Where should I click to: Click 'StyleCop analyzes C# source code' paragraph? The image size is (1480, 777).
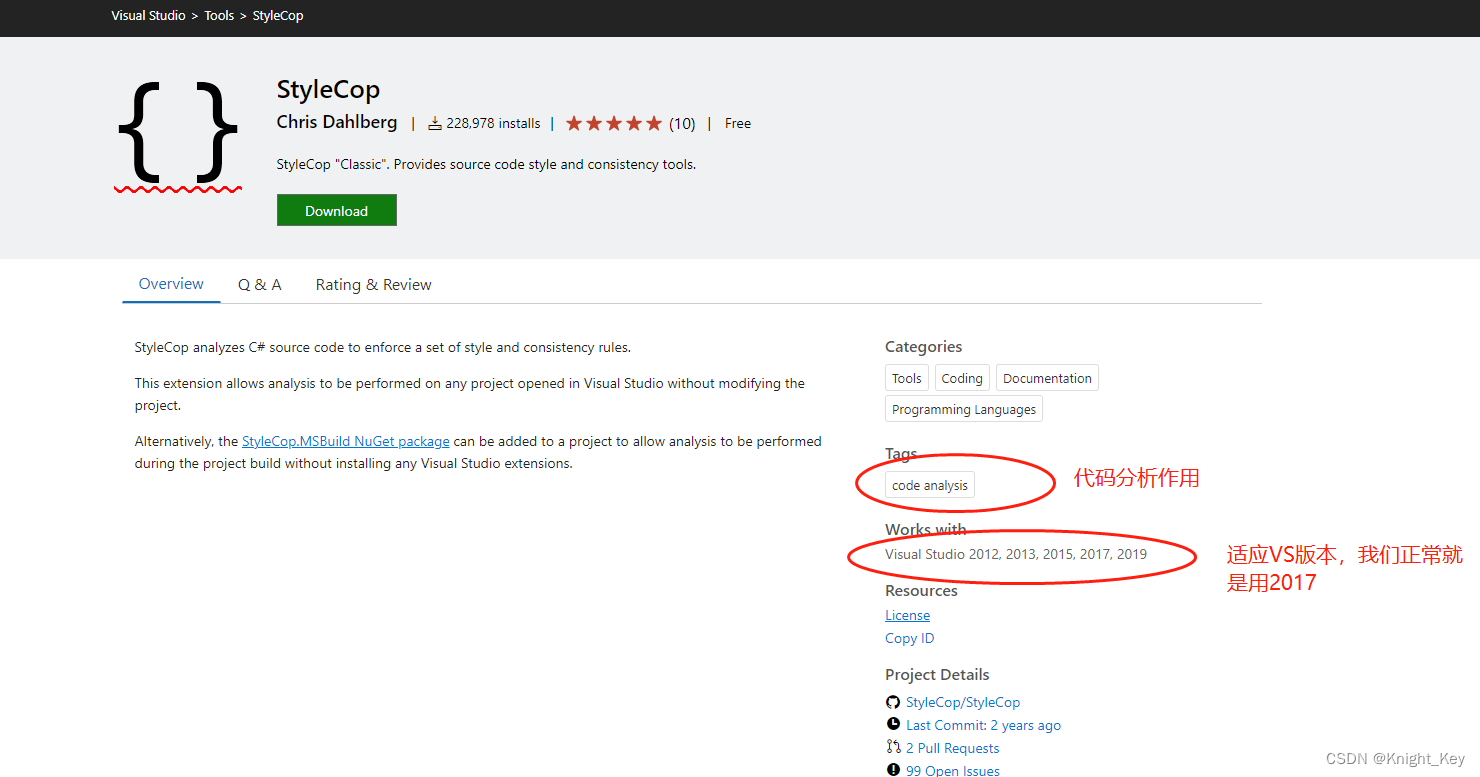[x=383, y=347]
